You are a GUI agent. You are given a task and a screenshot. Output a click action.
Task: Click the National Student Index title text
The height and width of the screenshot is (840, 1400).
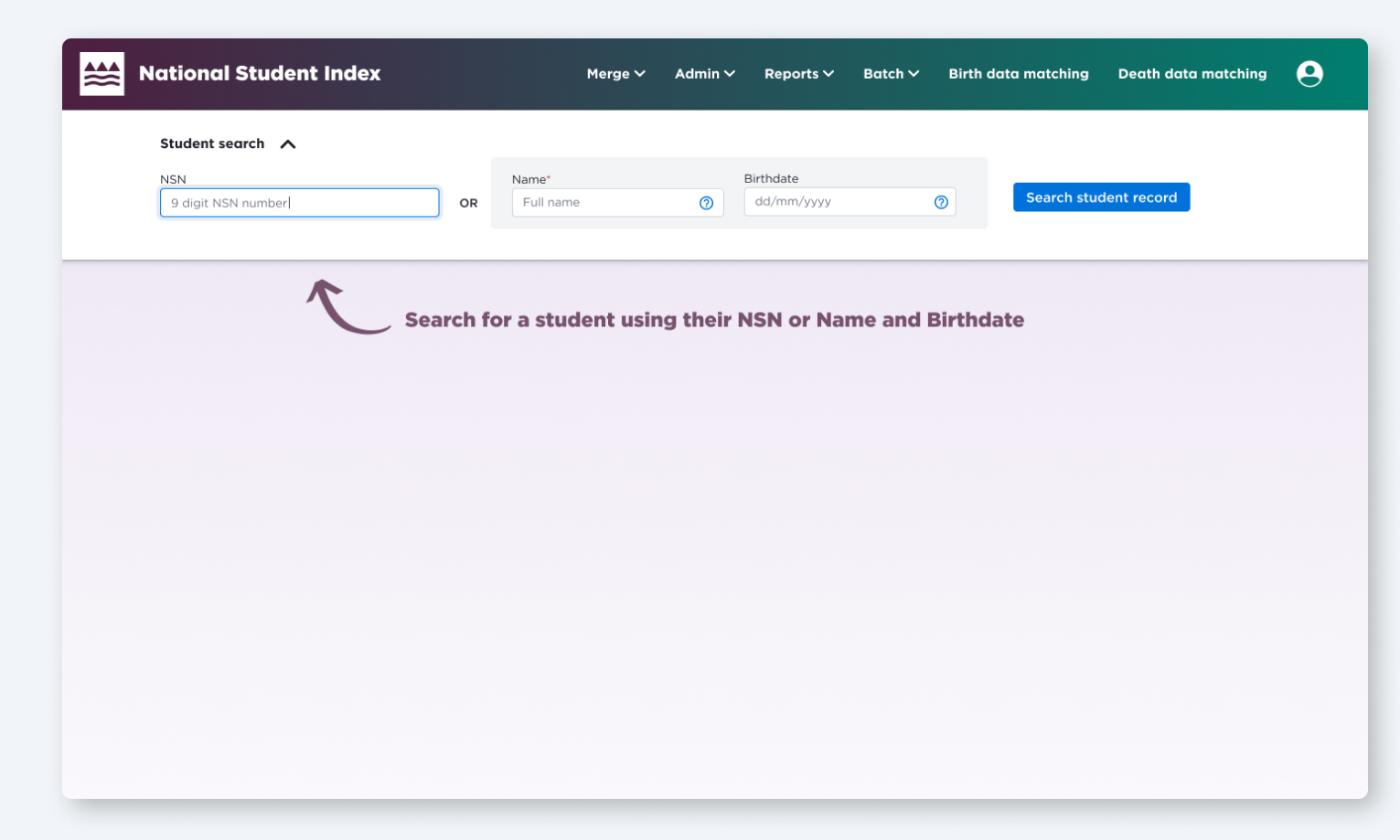(x=260, y=74)
